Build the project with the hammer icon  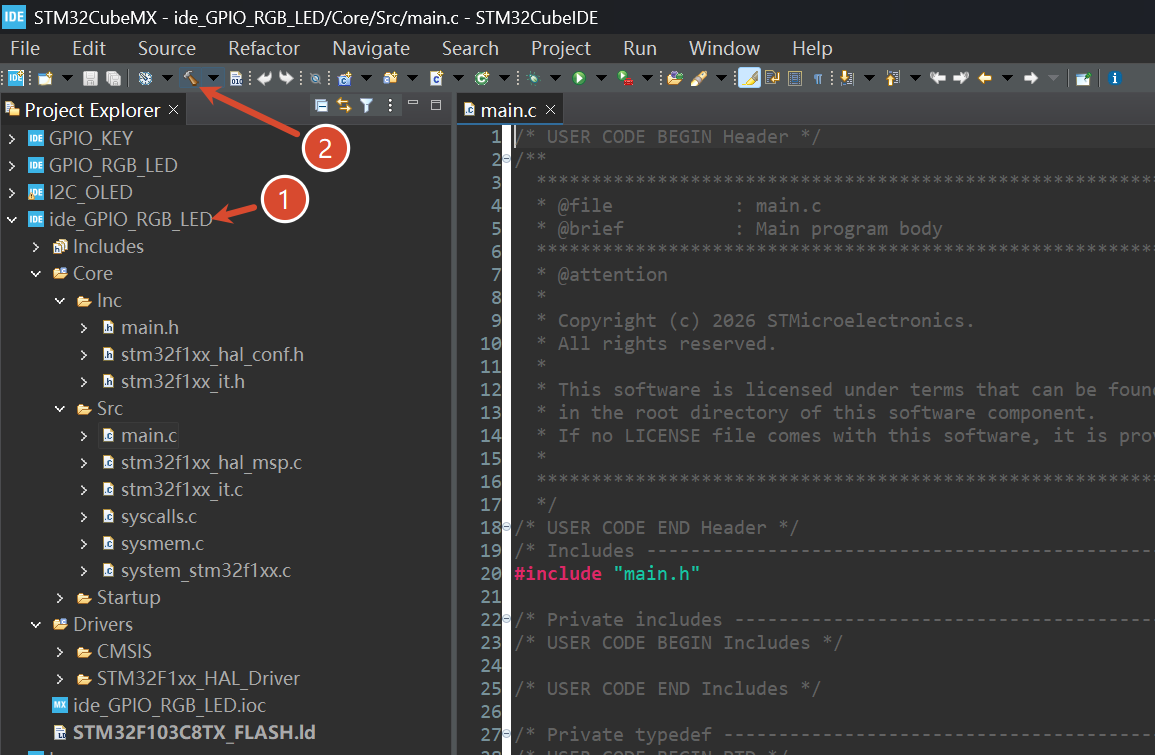tap(190, 77)
